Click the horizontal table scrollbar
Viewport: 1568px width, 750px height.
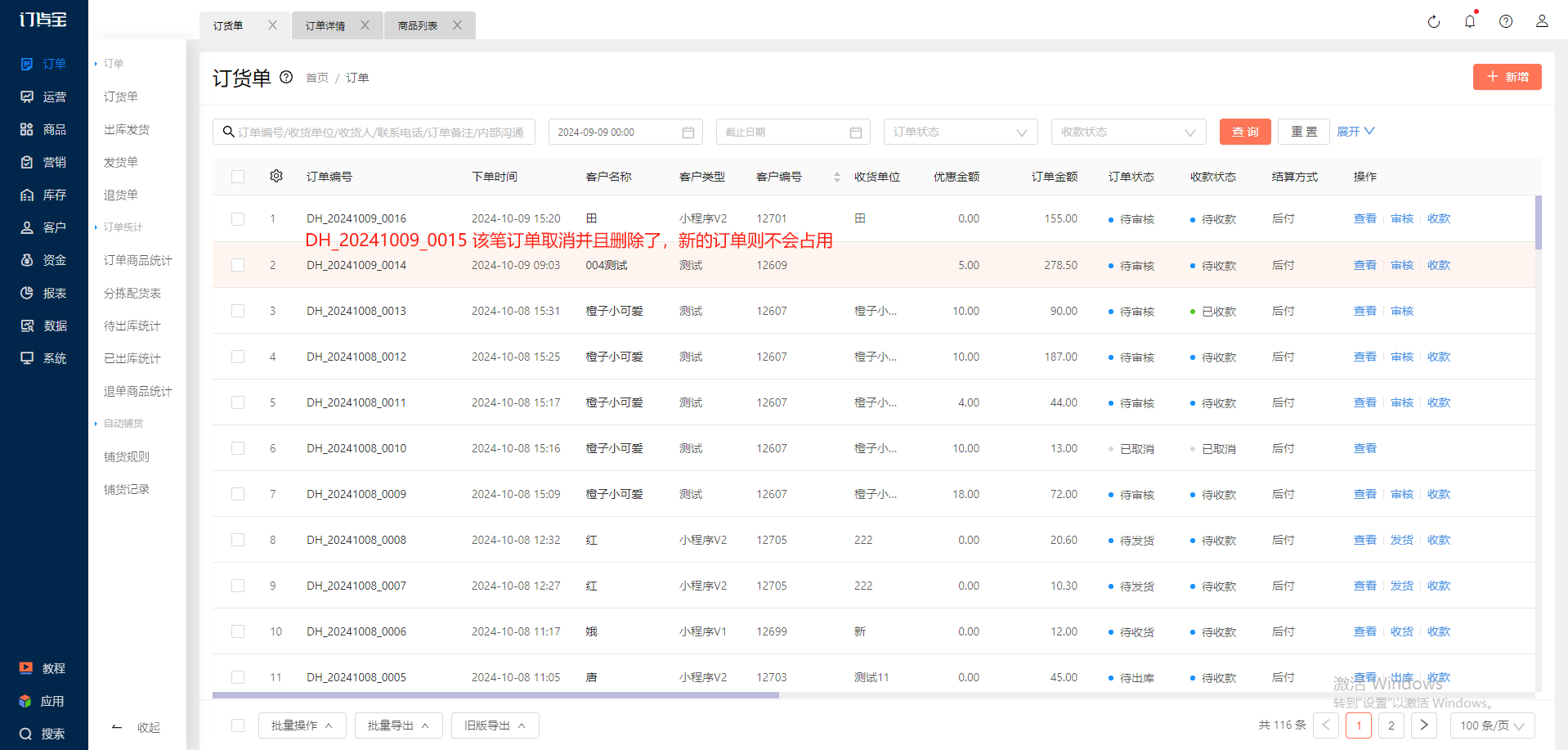coord(495,695)
